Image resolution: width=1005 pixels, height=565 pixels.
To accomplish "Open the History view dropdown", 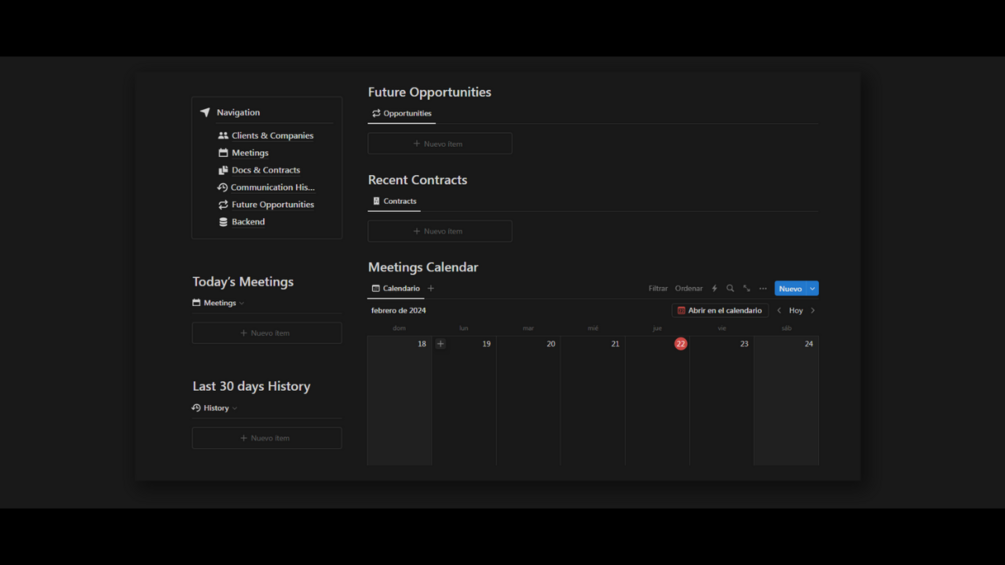I will click(x=215, y=408).
